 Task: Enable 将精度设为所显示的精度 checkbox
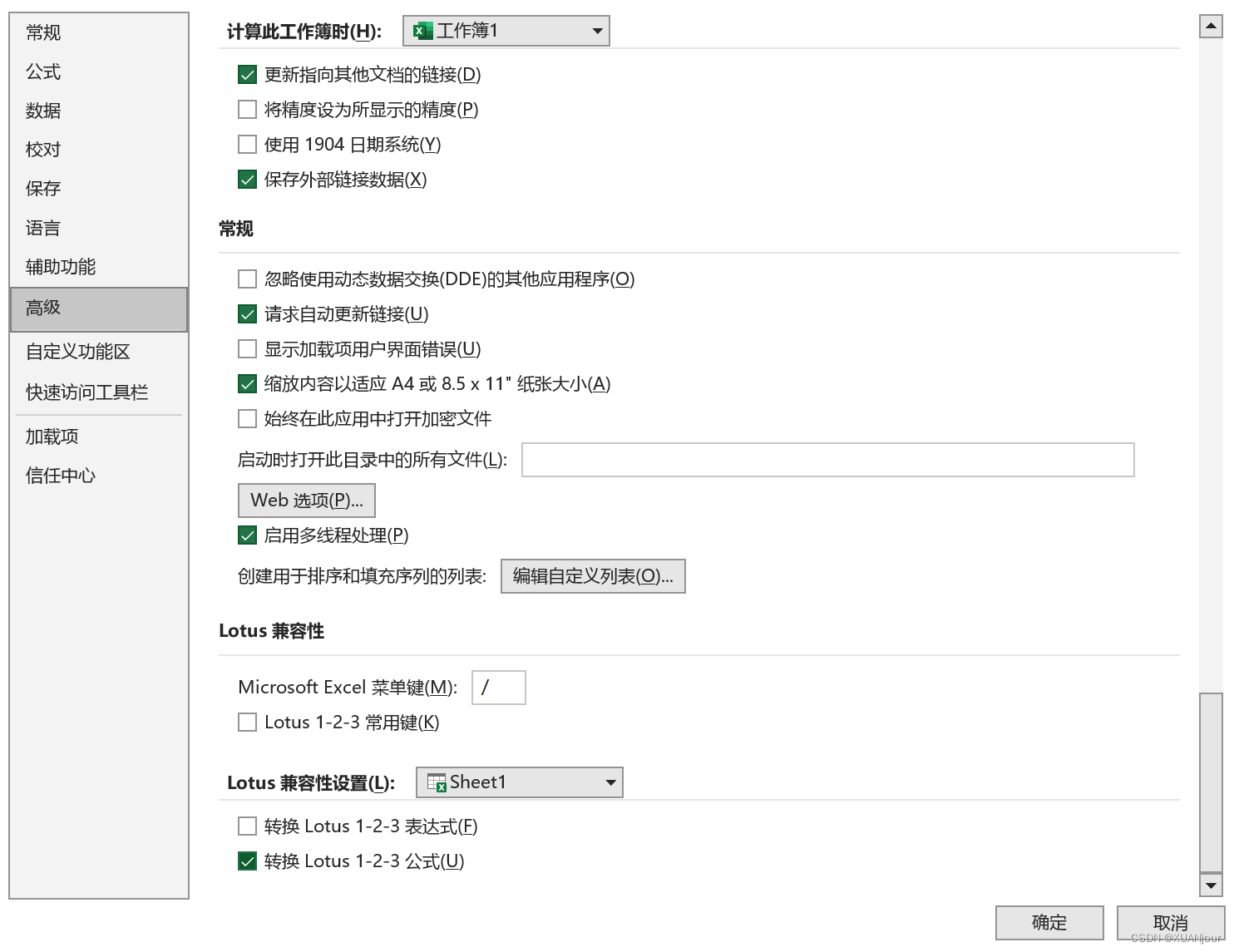[247, 110]
